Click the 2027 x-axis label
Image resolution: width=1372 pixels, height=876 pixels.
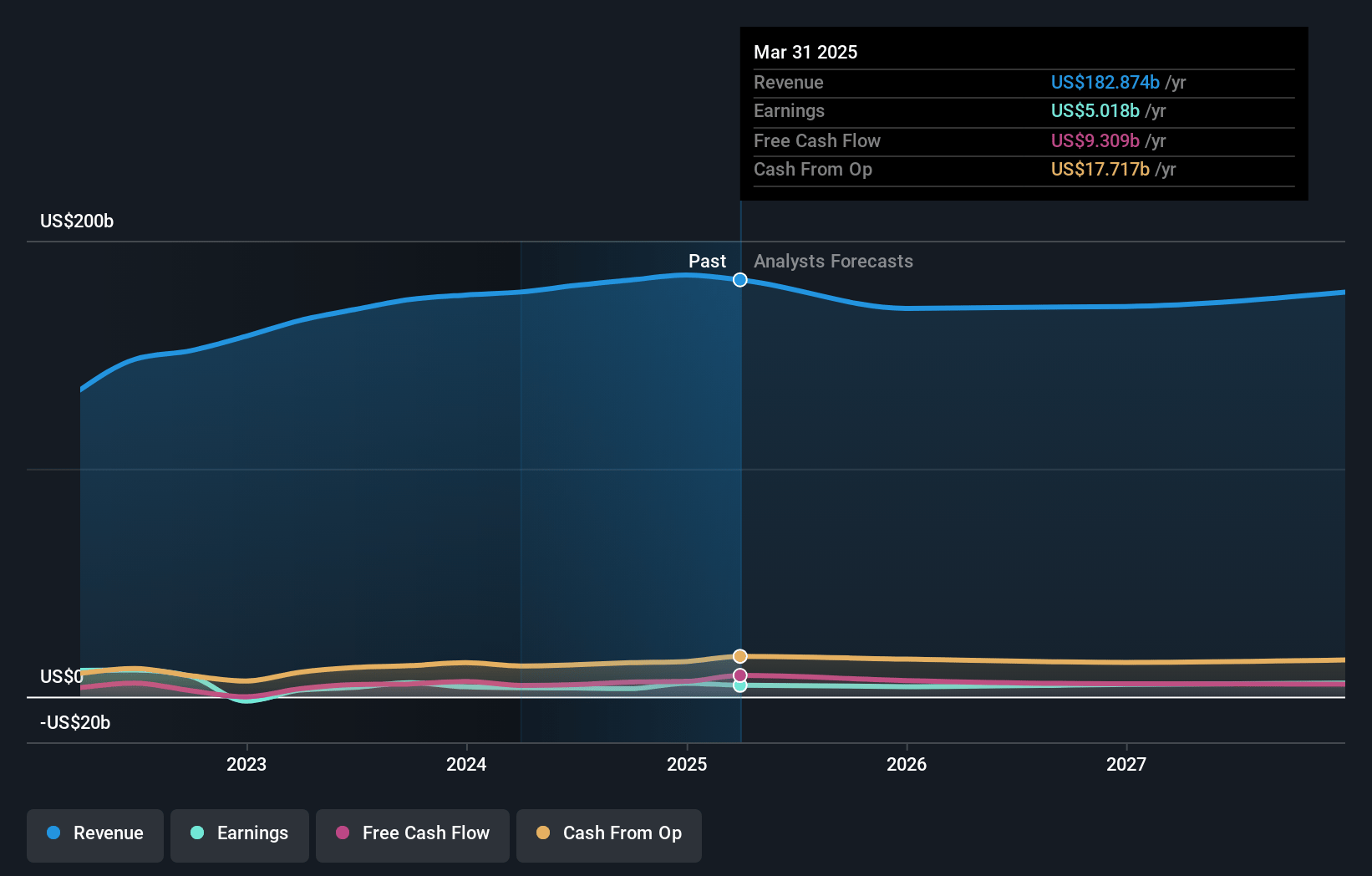1126,764
